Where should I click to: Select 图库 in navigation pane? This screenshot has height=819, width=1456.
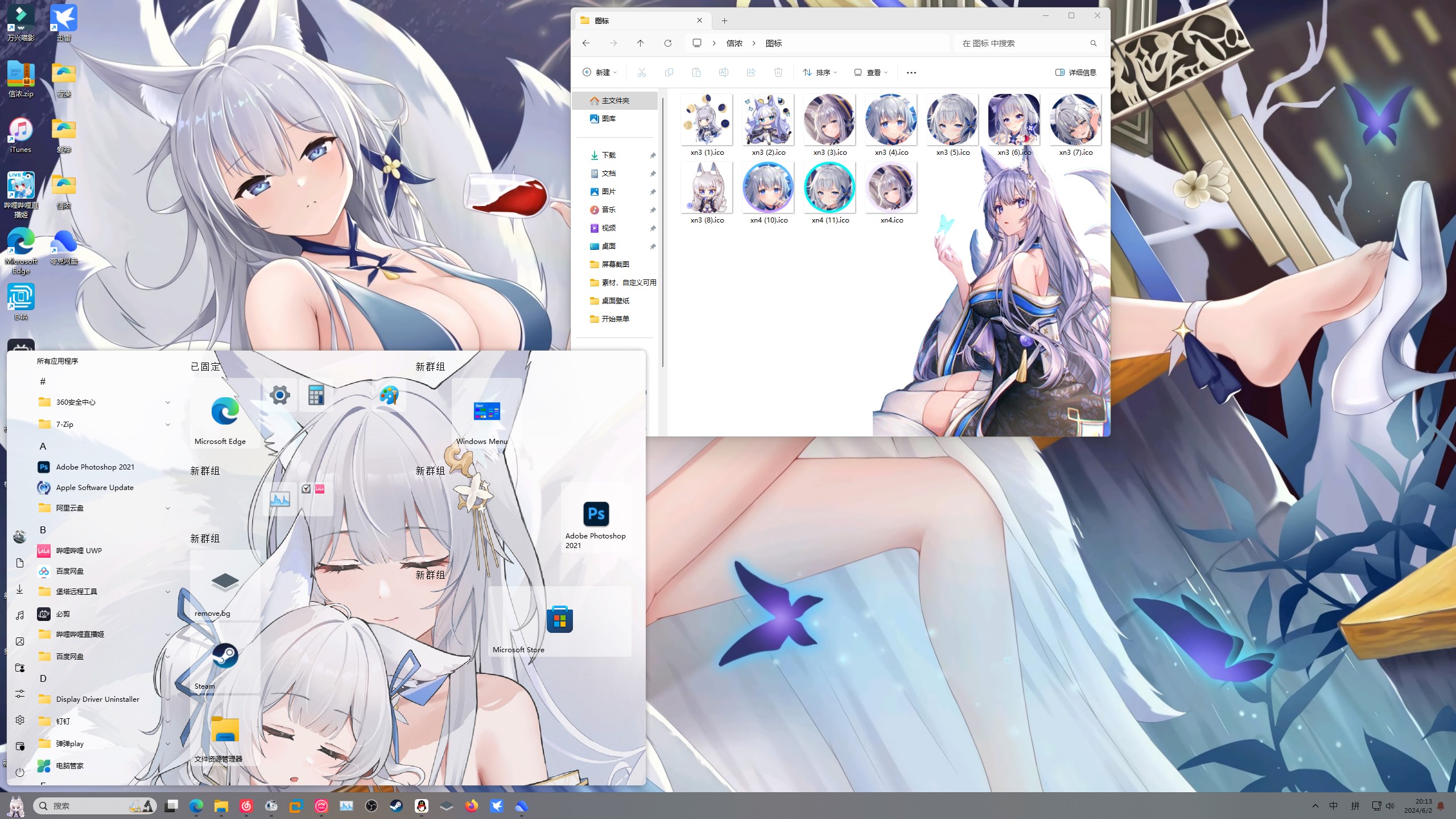[608, 118]
